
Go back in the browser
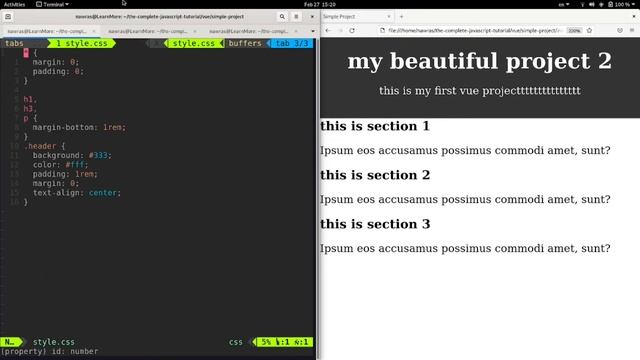[328, 31]
